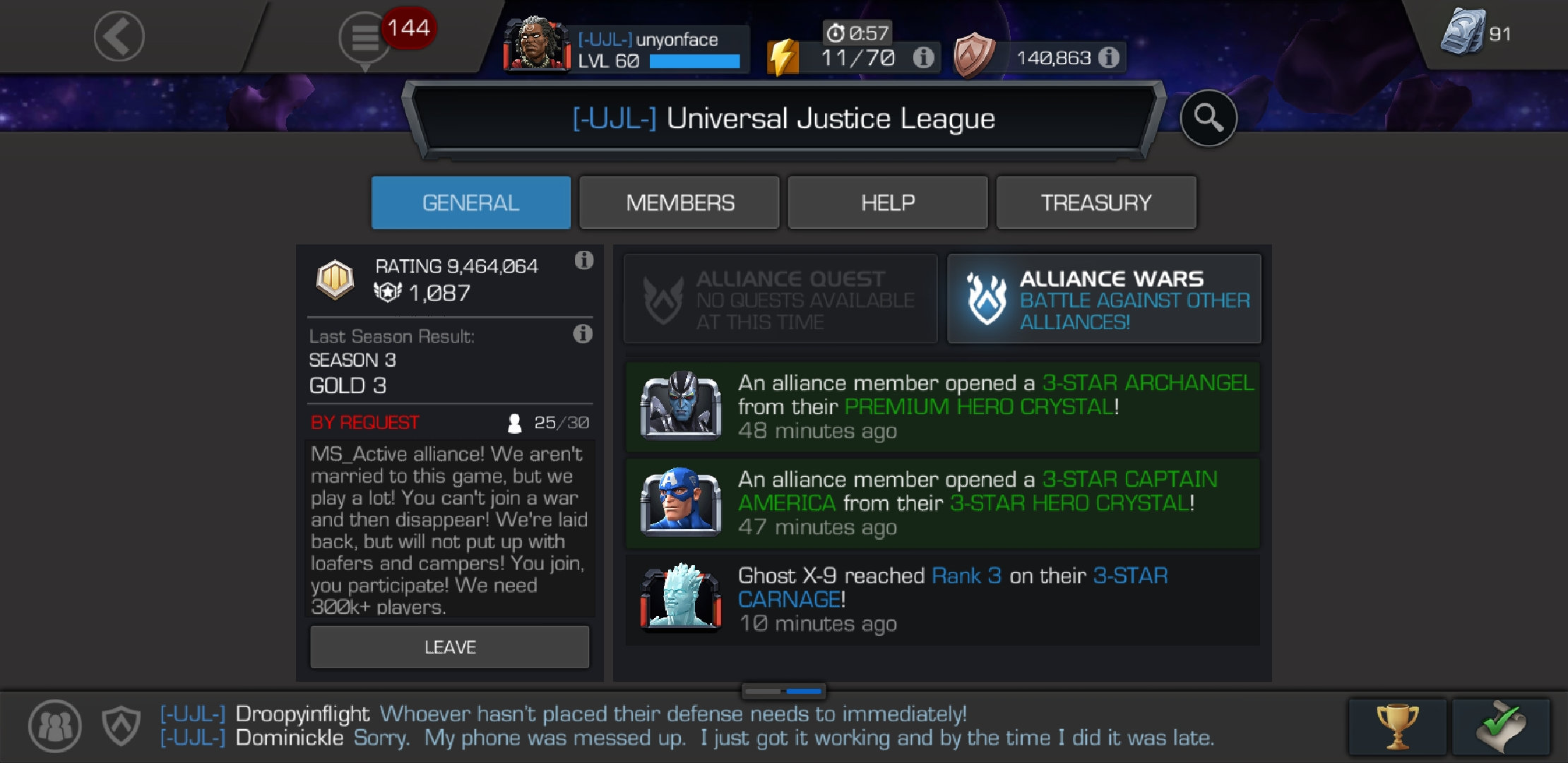Show rating info next to 9,464,064
The image size is (1568, 763).
[584, 260]
